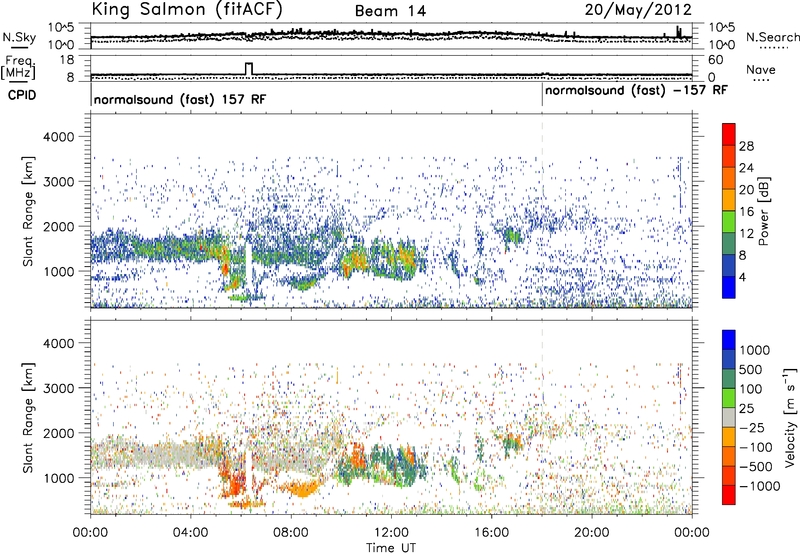Click the noise spike near end of N.Sky plot
The image size is (800, 554).
coord(679,32)
